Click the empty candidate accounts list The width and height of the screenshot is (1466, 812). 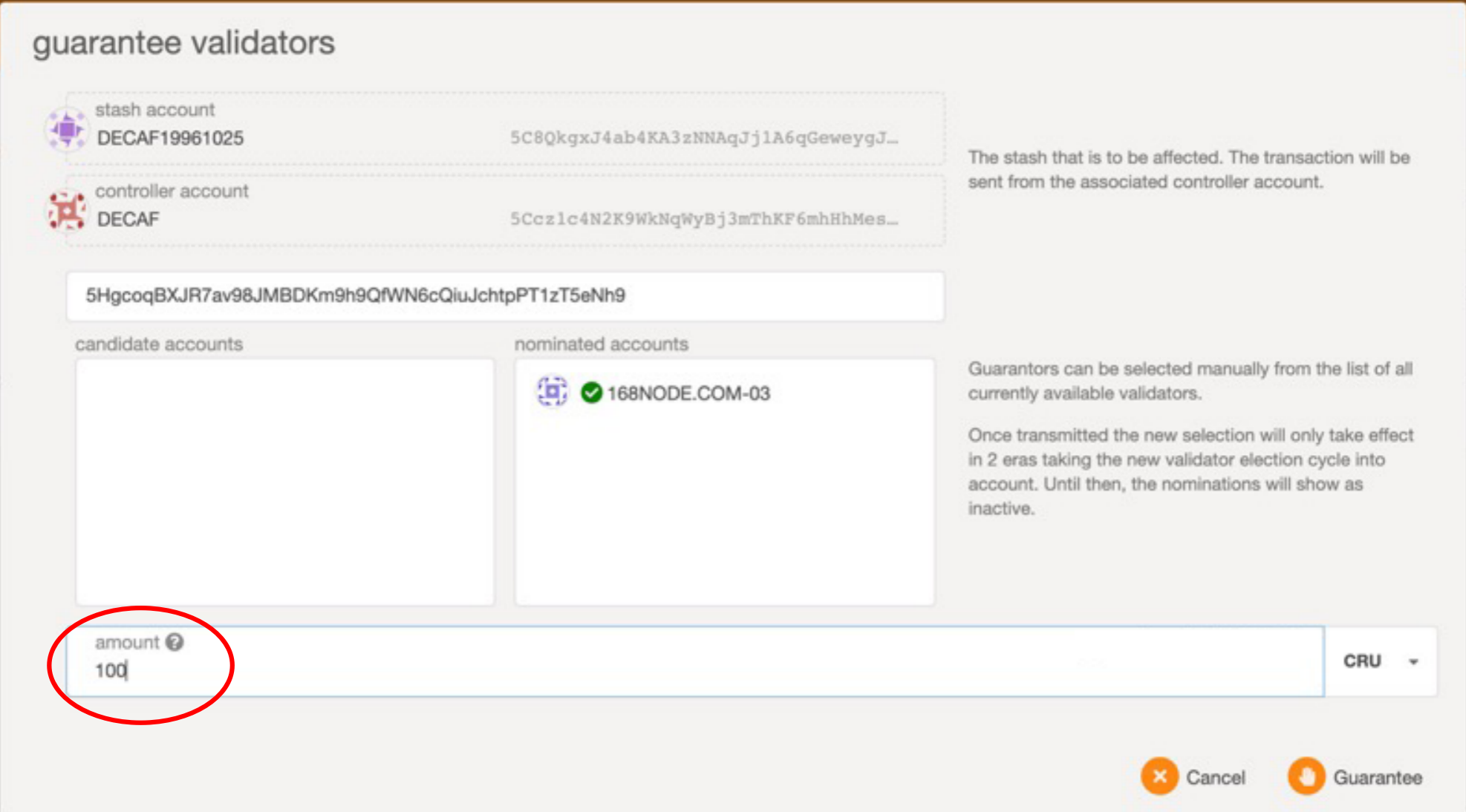click(x=284, y=482)
